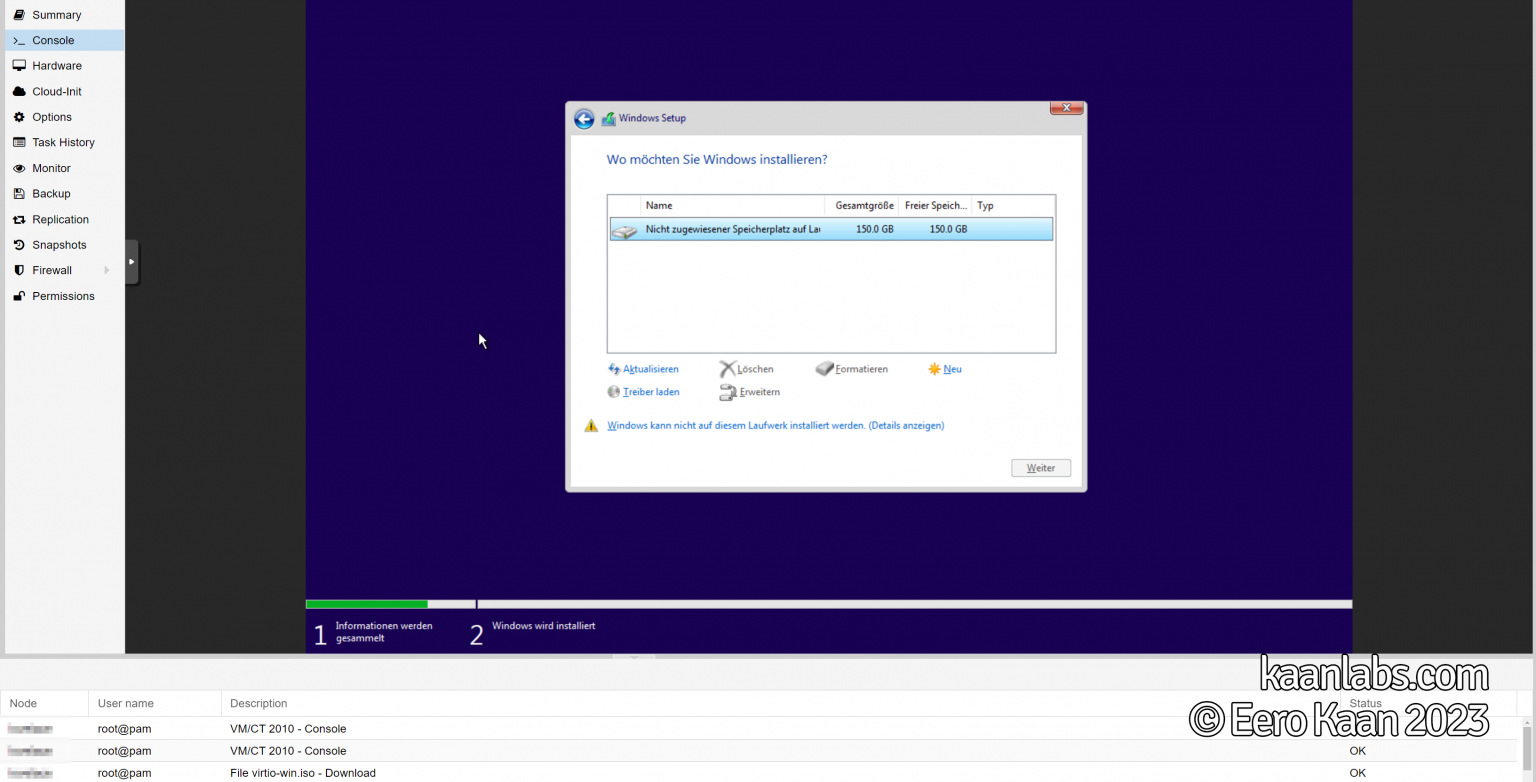Screen dimensions: 1536x782
Task: Click the blue back arrow in Windows Setup
Action: (584, 118)
